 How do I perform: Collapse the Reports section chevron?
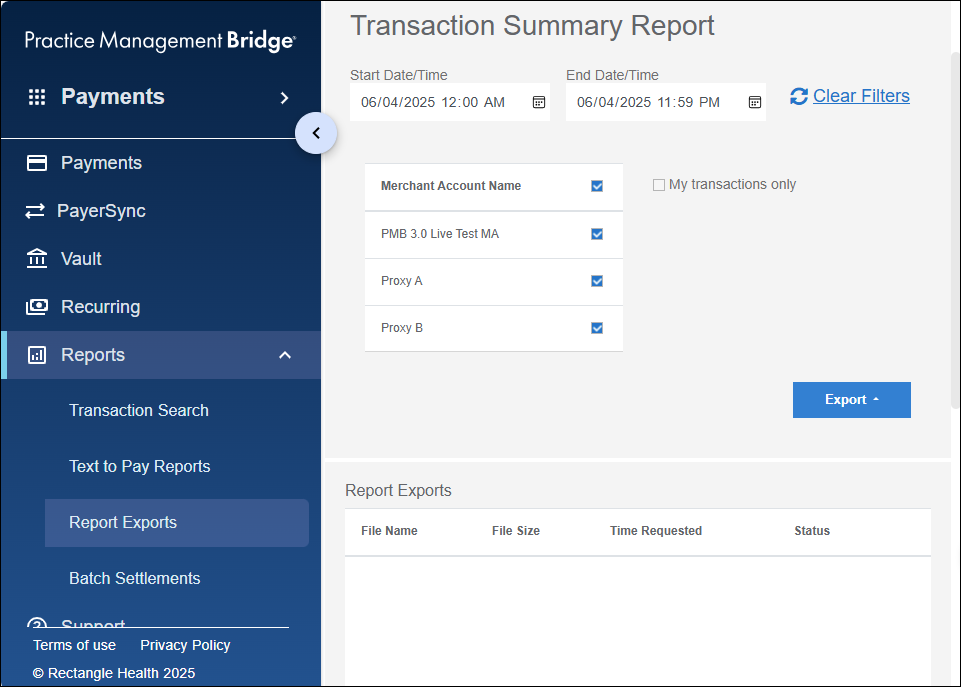click(285, 354)
